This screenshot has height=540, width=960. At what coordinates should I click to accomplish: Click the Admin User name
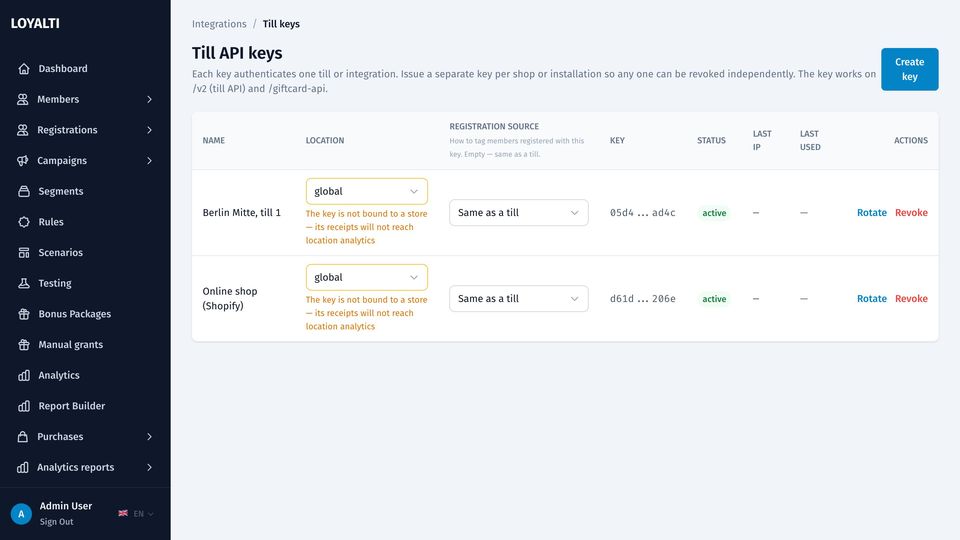[x=66, y=506]
